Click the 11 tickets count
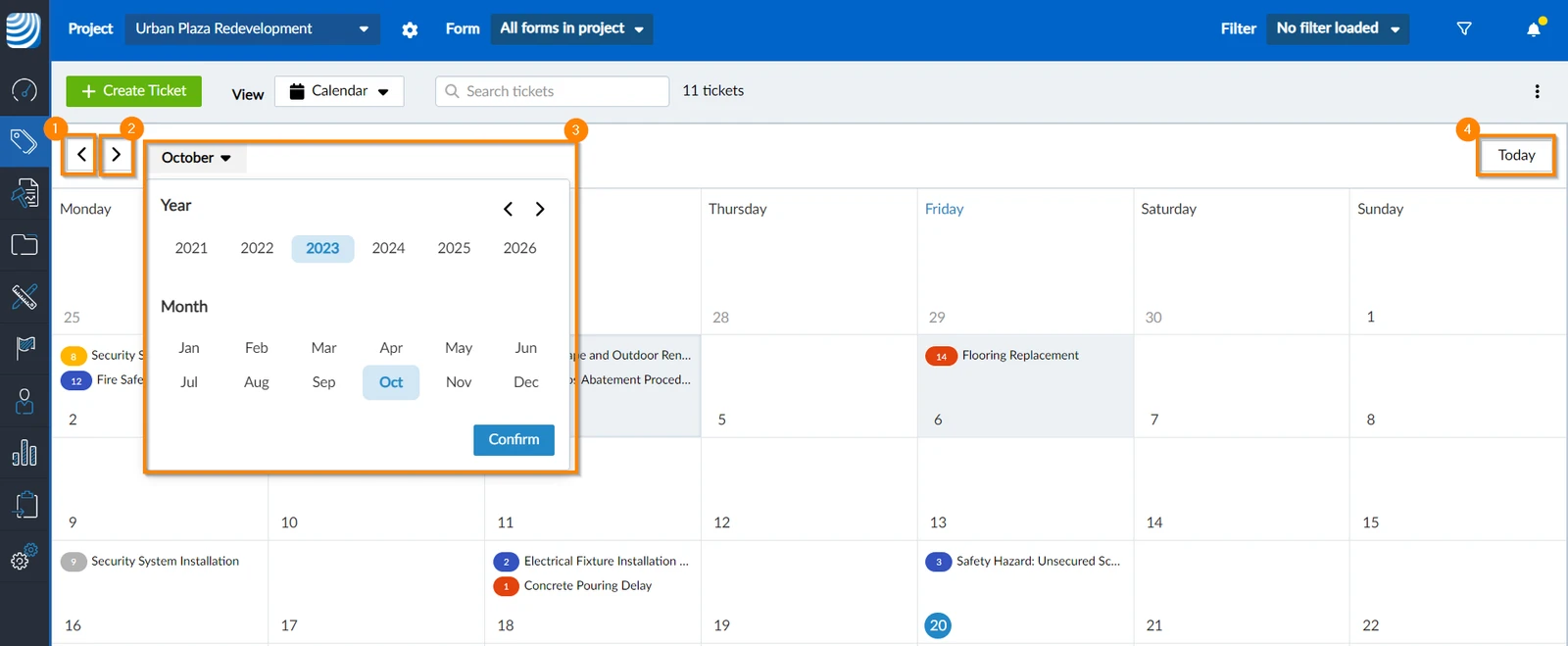 click(x=713, y=90)
